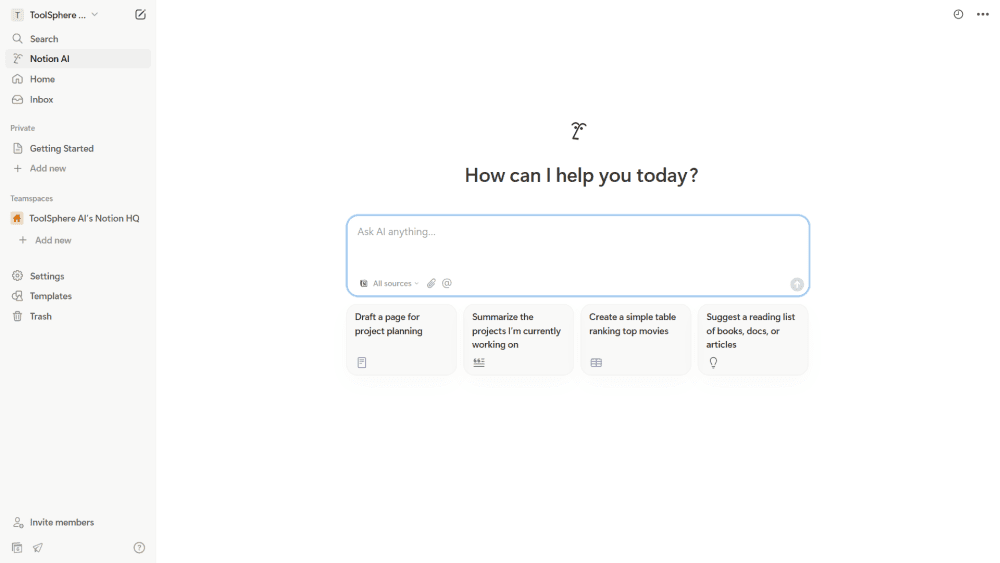
Task: Expand ToolSphere AI's Notion HQ teamspace
Action: 84,218
